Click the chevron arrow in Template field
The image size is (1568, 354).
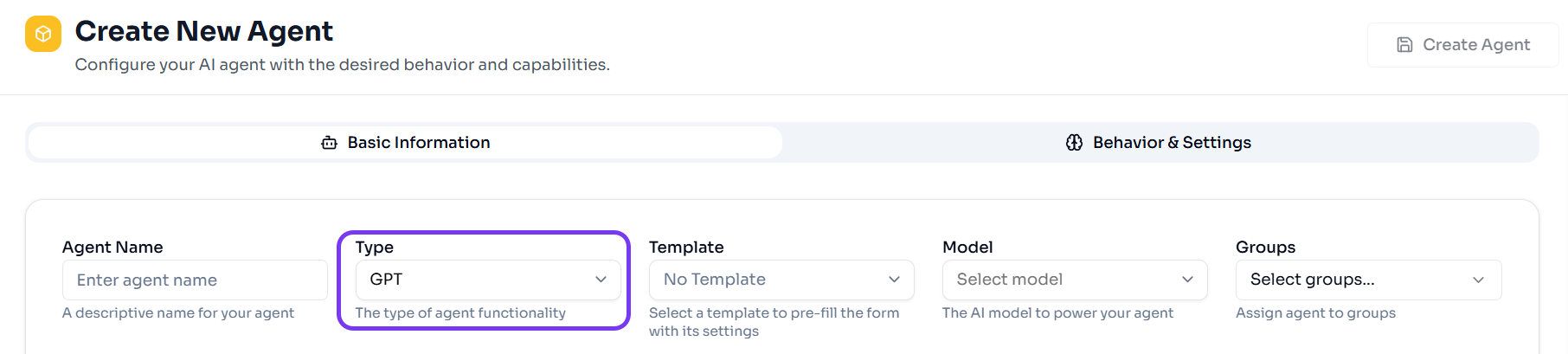coord(894,280)
